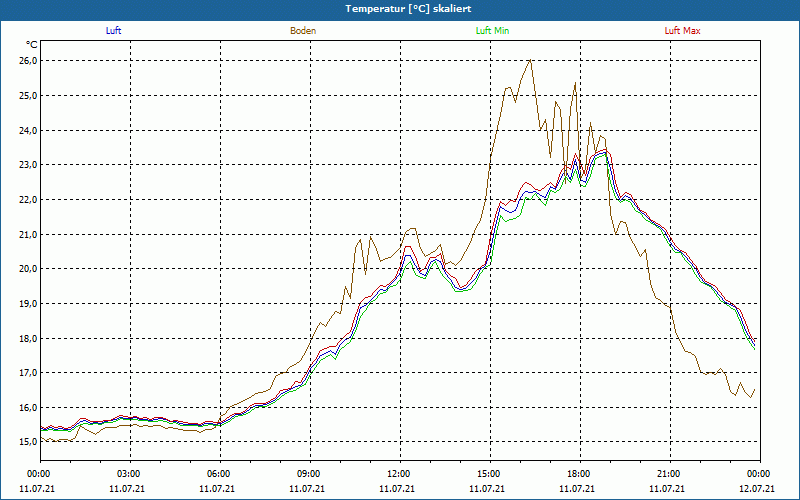The height and width of the screenshot is (500, 800).
Task: Click the 09:00 time axis label
Action: pyautogui.click(x=307, y=474)
